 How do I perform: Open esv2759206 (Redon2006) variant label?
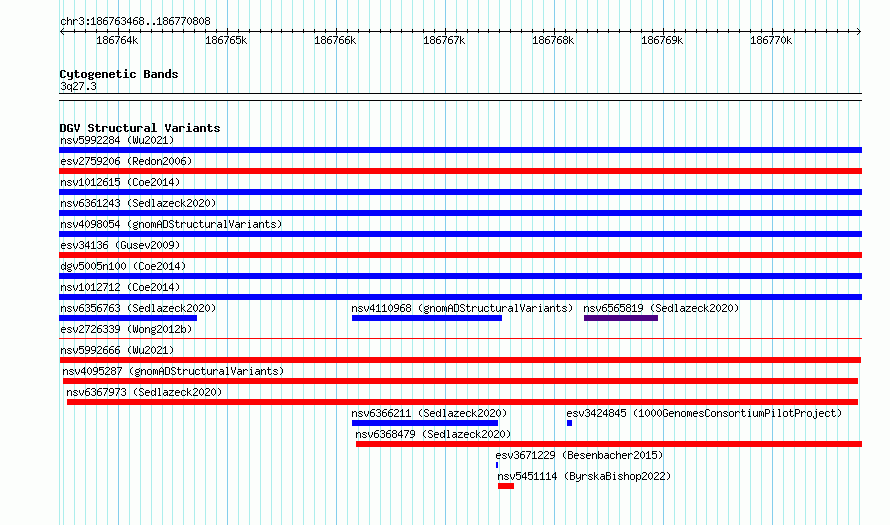126,161
